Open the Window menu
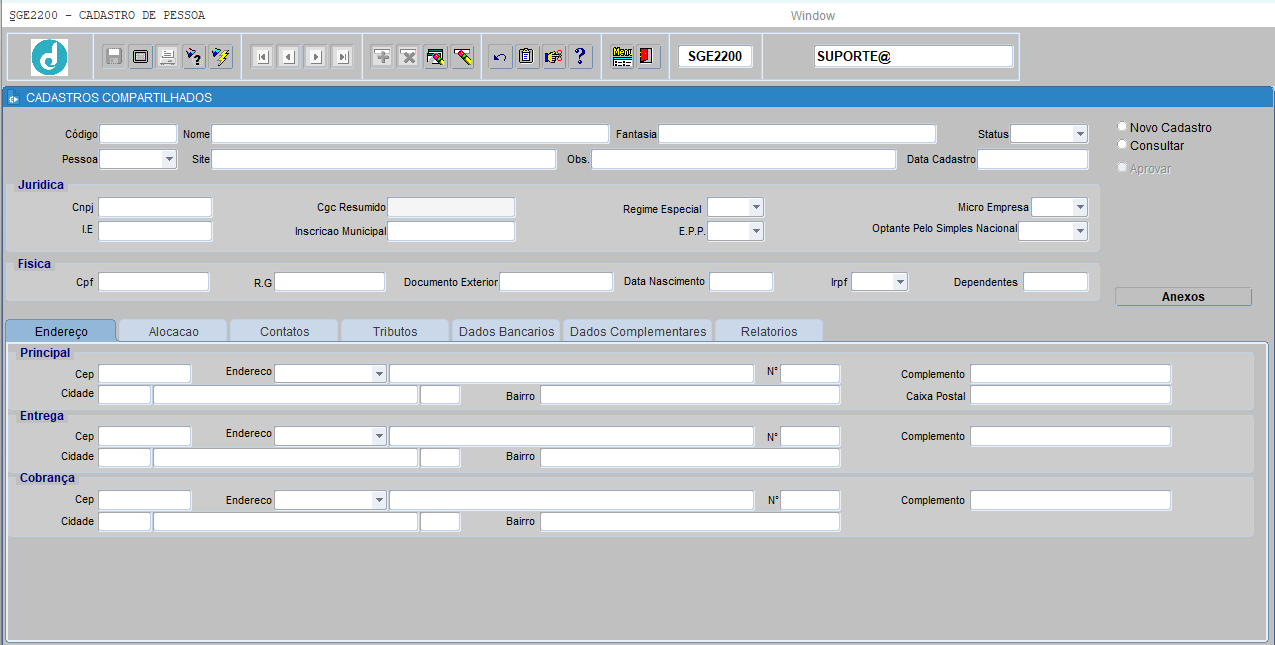The image size is (1275, 645). (812, 16)
